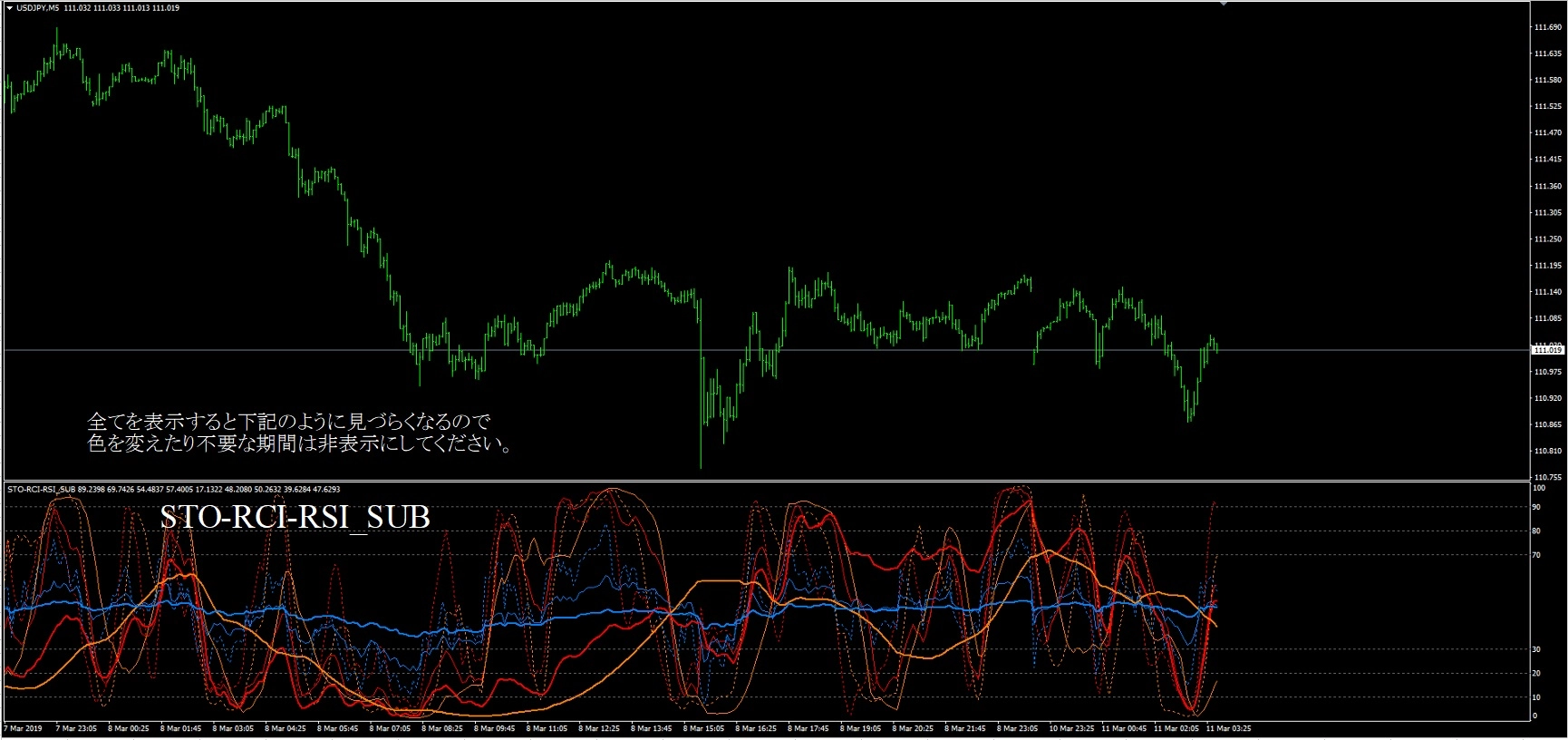This screenshot has height=740, width=1568.
Task: Click the indicator level 20 label
Action: [x=1536, y=673]
